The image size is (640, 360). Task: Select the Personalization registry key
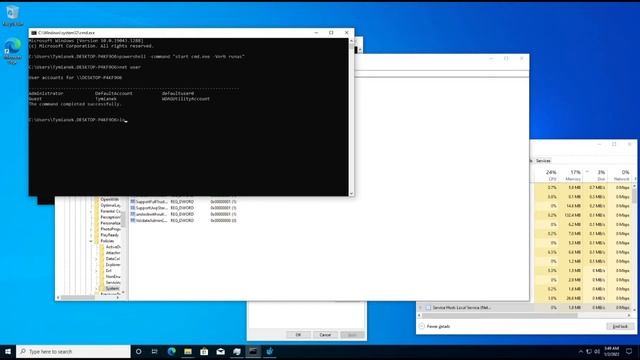coord(110,223)
